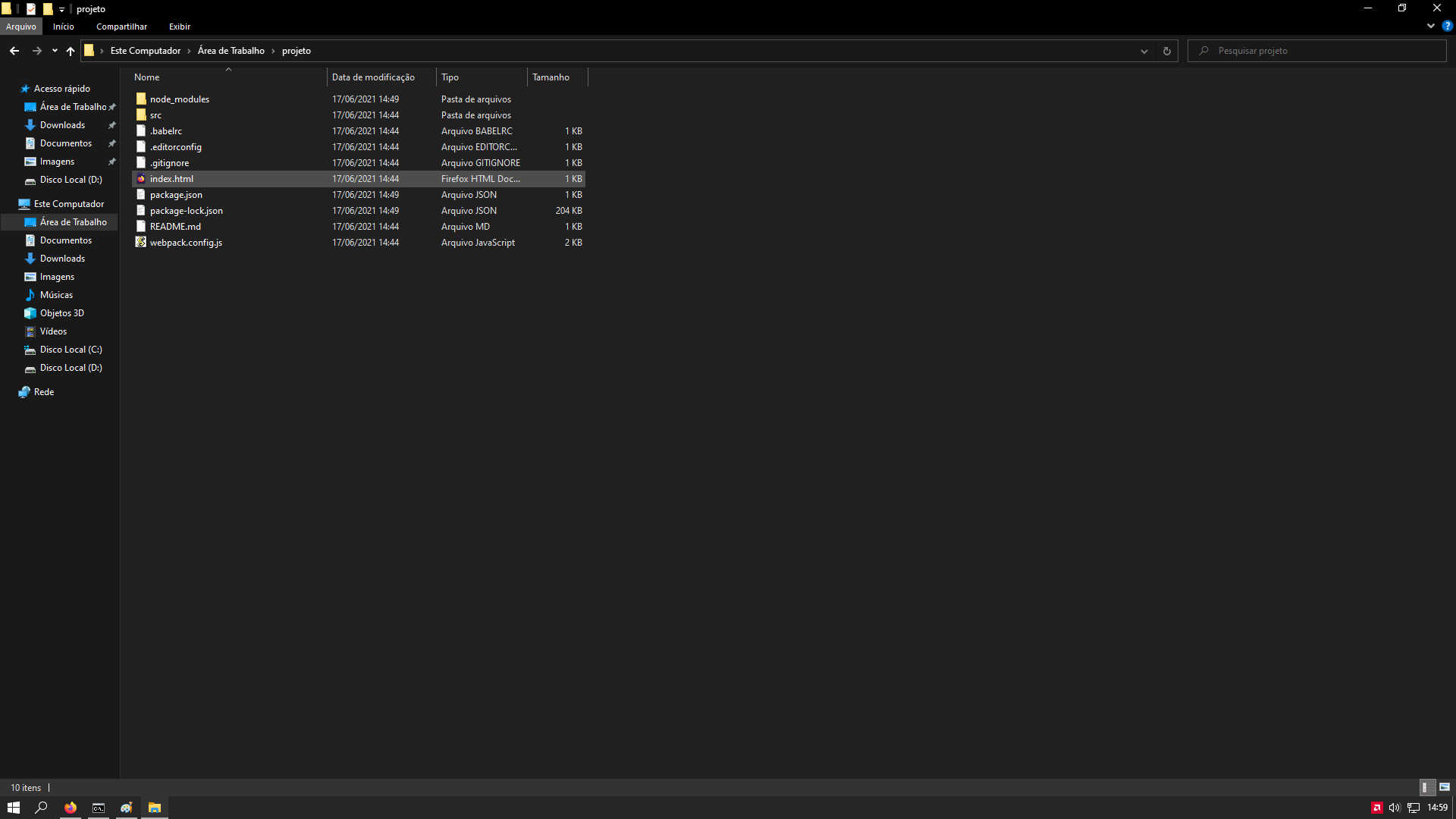Screen dimensions: 1456x819
Task: Click the New folder quick access icon
Action: [x=48, y=9]
